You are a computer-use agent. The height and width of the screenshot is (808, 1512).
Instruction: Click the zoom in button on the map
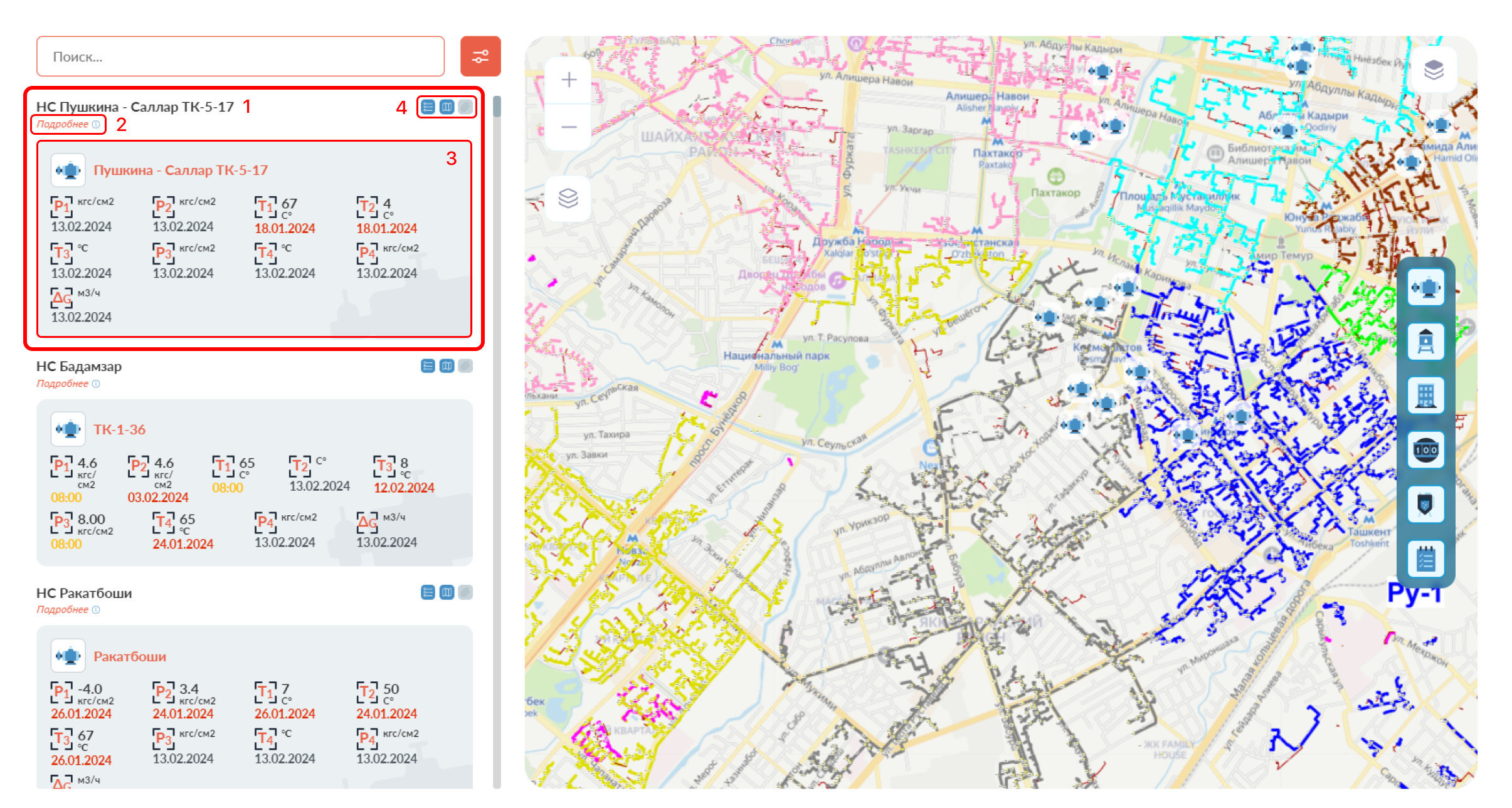[568, 79]
